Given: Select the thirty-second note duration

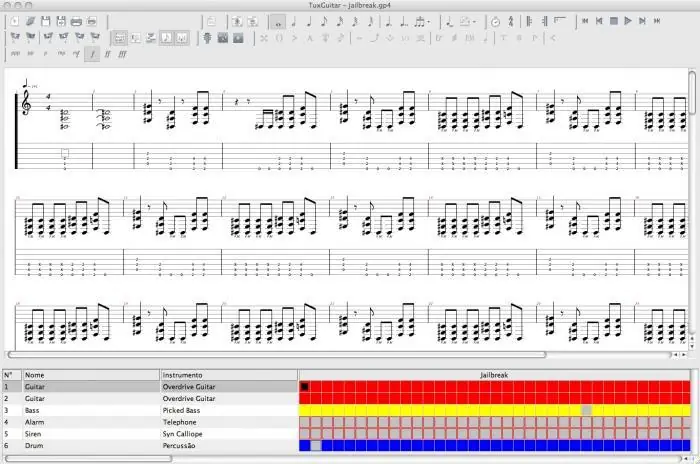Looking at the screenshot, I should tap(355, 21).
